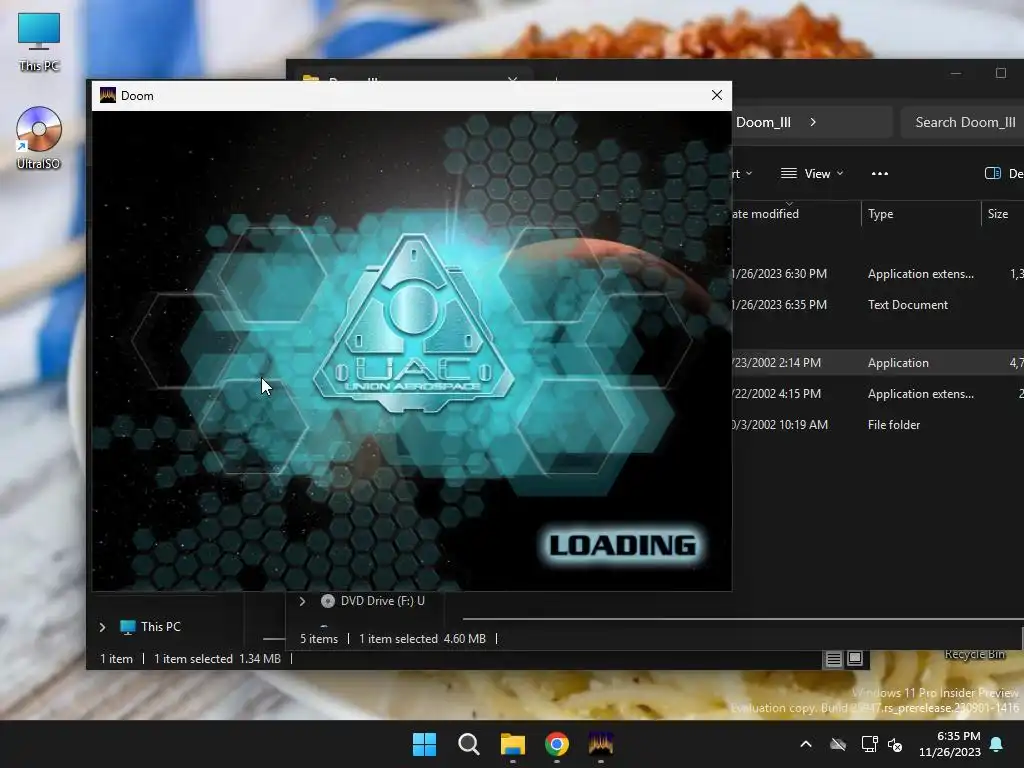Open Google Chrome from the taskbar
Viewport: 1024px width, 768px height.
point(557,744)
